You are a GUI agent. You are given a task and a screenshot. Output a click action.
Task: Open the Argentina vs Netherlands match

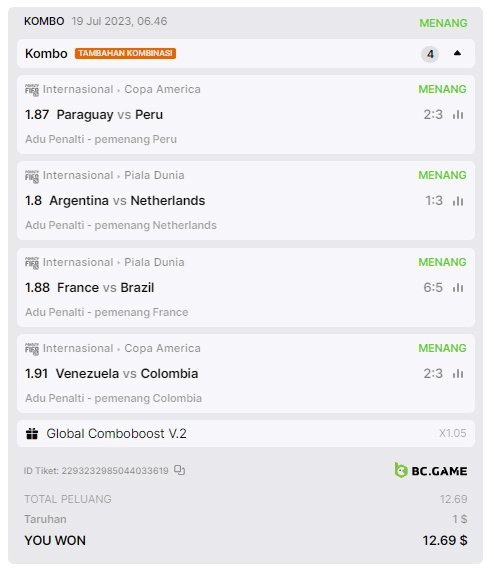click(x=127, y=201)
